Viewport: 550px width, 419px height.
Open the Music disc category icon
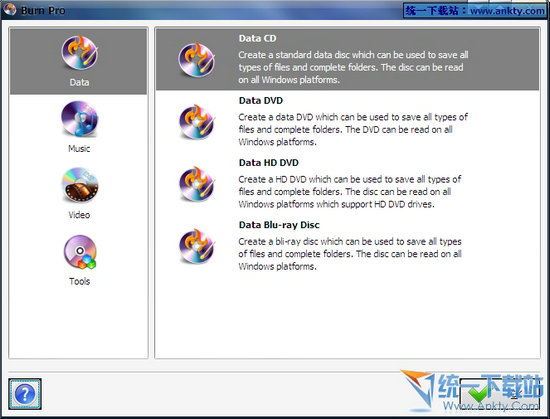pos(80,118)
